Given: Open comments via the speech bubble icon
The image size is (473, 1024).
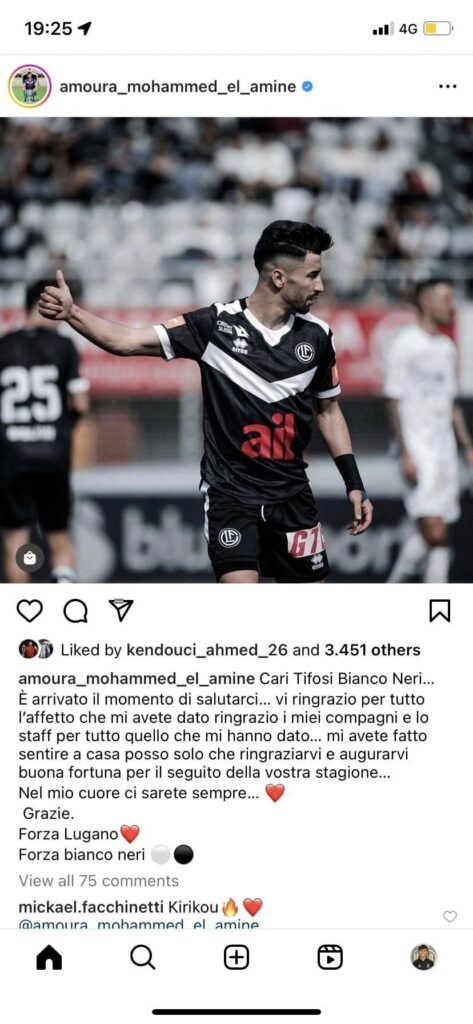Looking at the screenshot, I should click(75, 611).
